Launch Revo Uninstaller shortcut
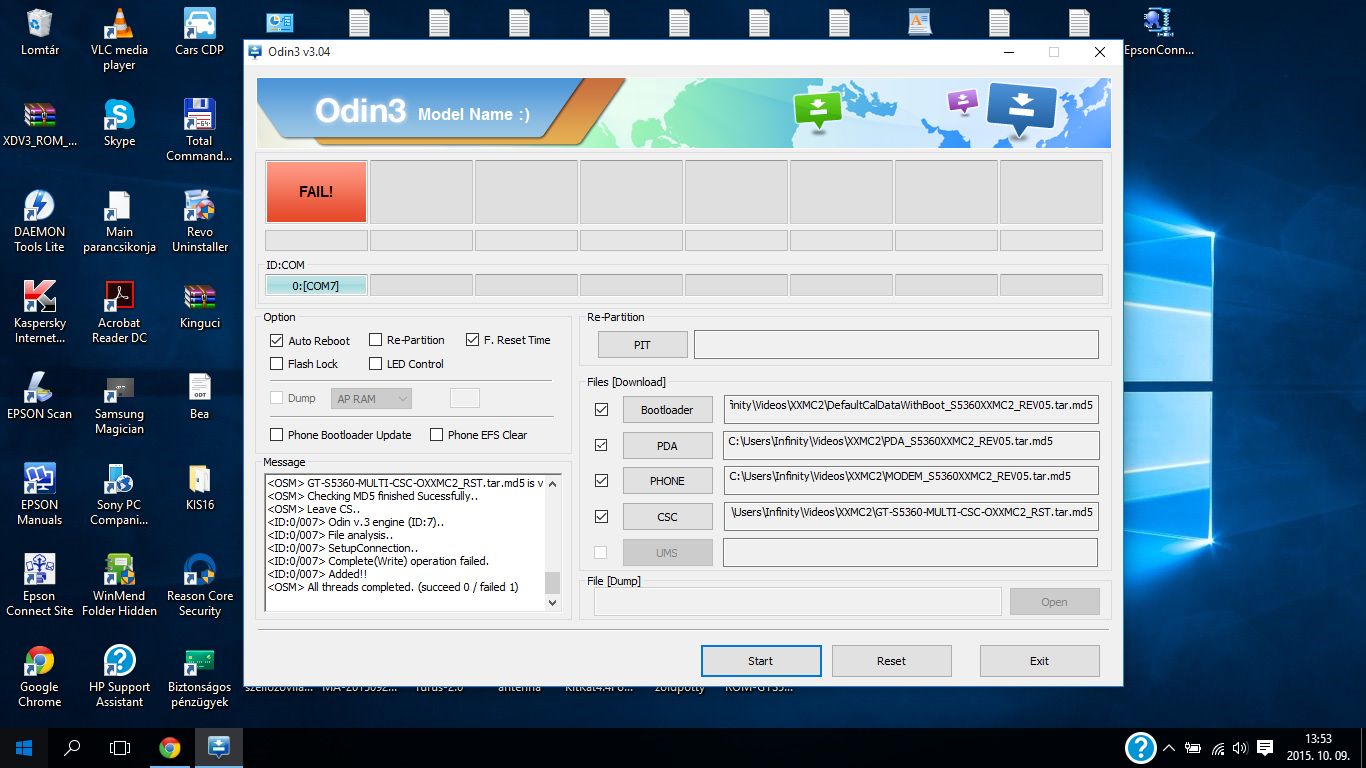The width and height of the screenshot is (1366, 768). [x=200, y=221]
